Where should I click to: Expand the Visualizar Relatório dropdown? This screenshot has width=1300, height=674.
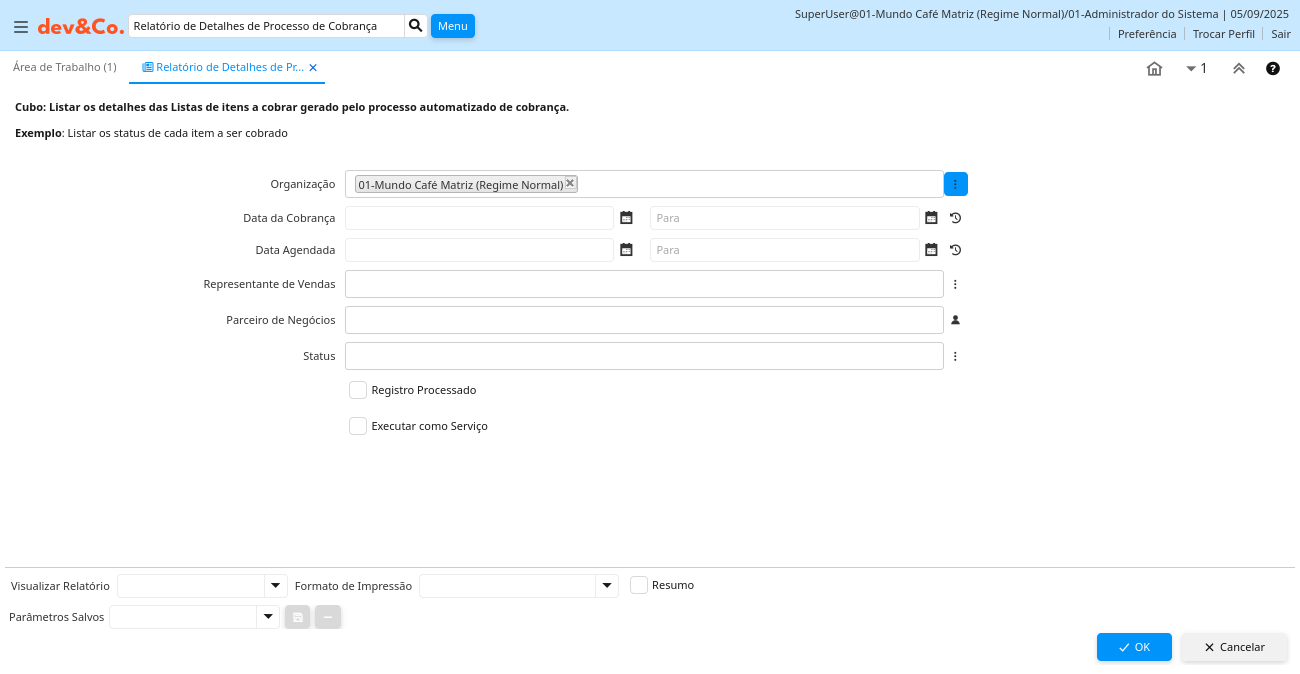click(x=275, y=586)
